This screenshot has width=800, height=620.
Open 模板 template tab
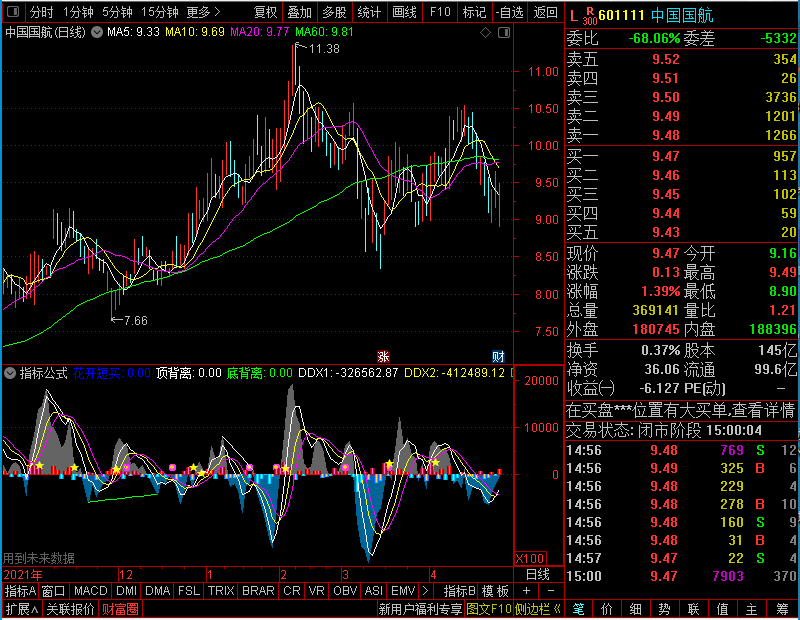495,591
